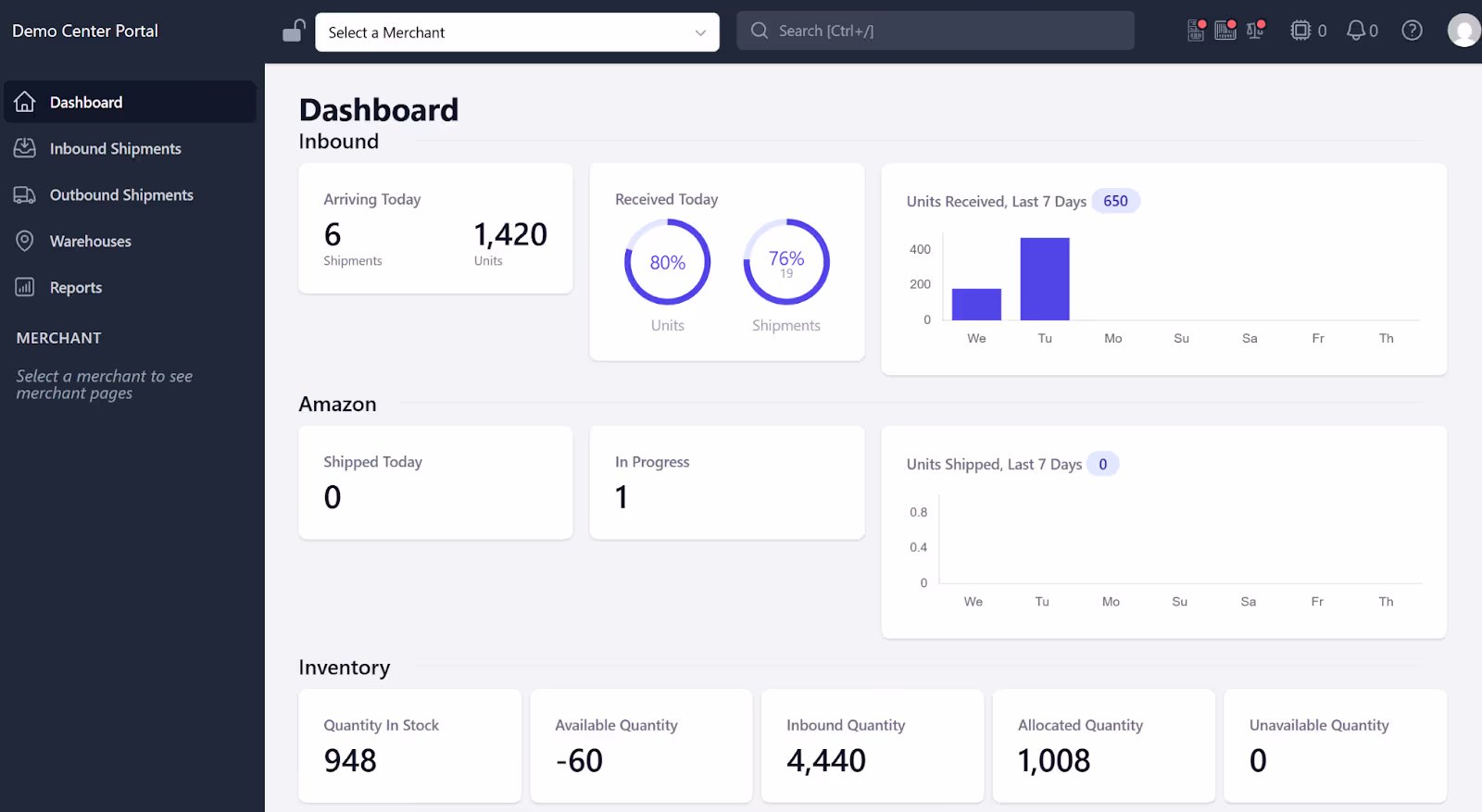Expand the Select a Merchant dropdown
The height and width of the screenshot is (812, 1482).
point(517,32)
